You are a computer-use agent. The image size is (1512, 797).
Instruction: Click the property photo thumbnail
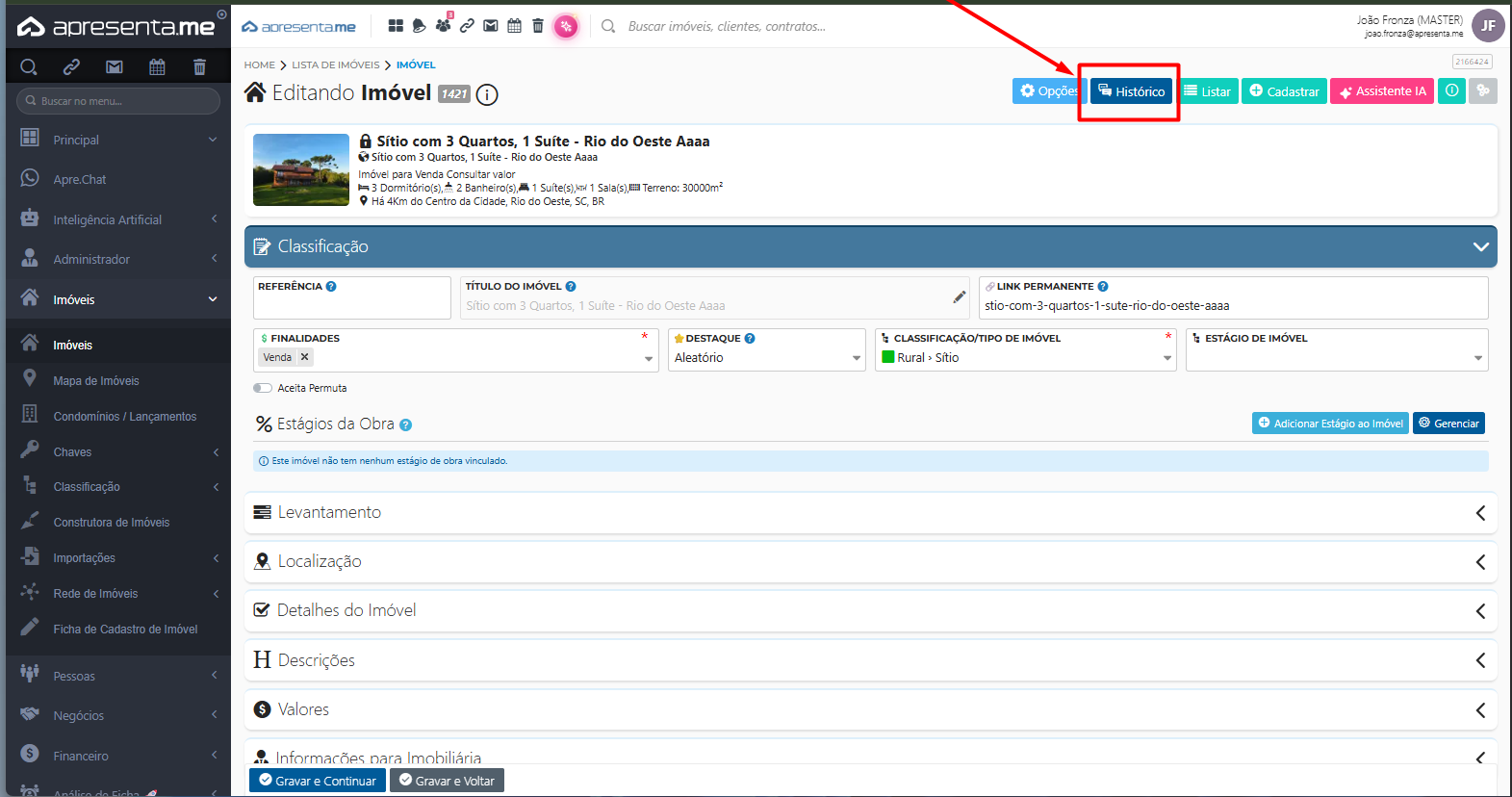pos(301,169)
